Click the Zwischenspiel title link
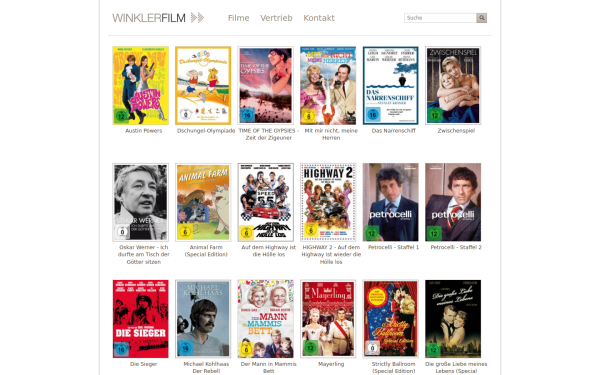Image resolution: width=600 pixels, height=375 pixels. point(456,130)
